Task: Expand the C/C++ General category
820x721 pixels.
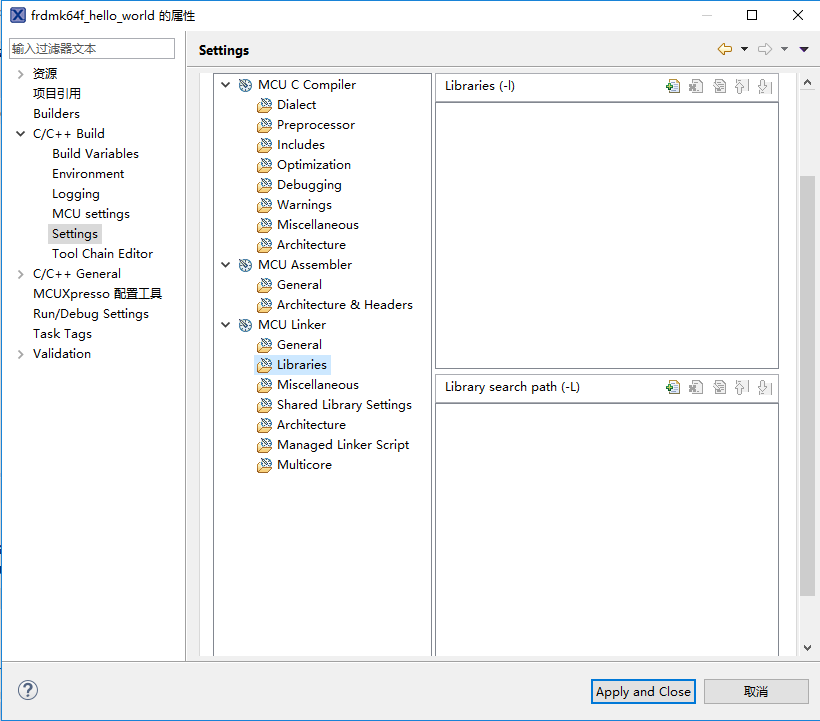Action: pyautogui.click(x=21, y=274)
